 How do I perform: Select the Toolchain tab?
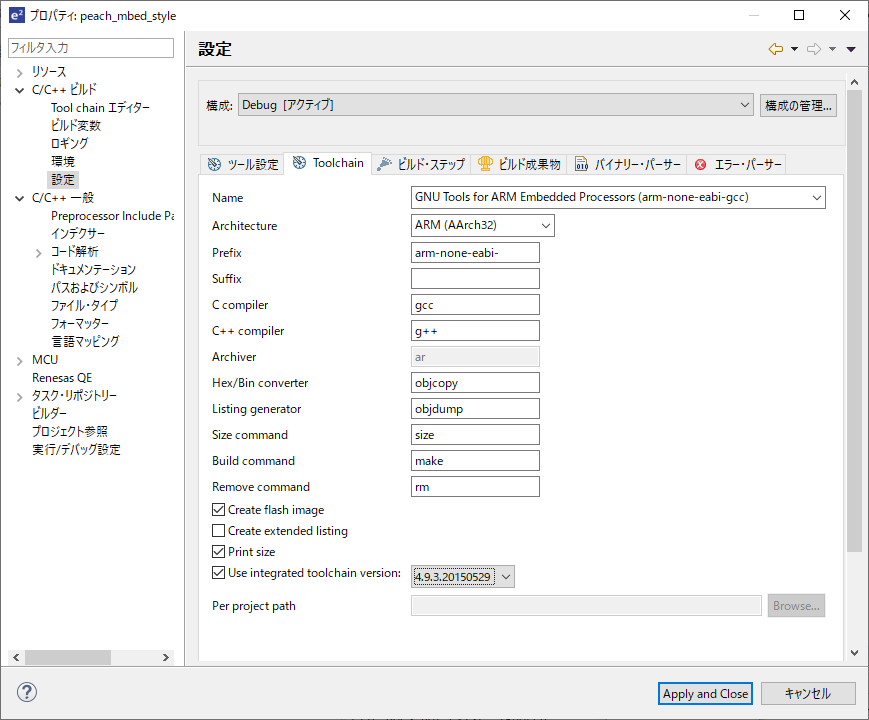click(x=328, y=163)
